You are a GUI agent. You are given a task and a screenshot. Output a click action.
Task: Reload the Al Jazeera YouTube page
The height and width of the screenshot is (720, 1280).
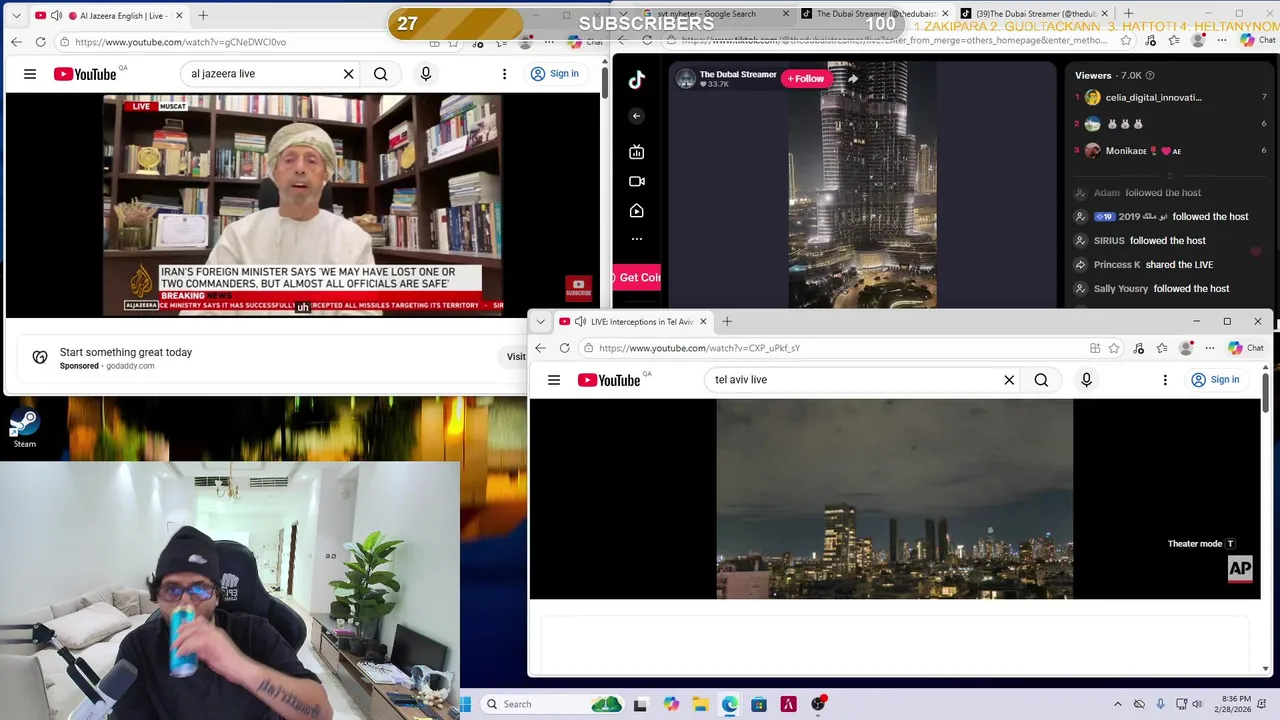(x=40, y=42)
